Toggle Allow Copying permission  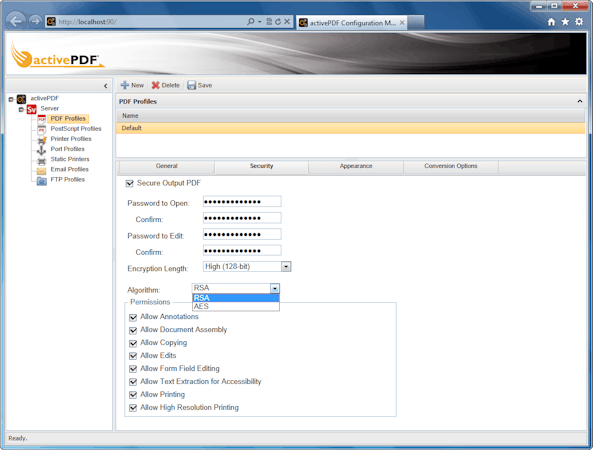(x=133, y=343)
